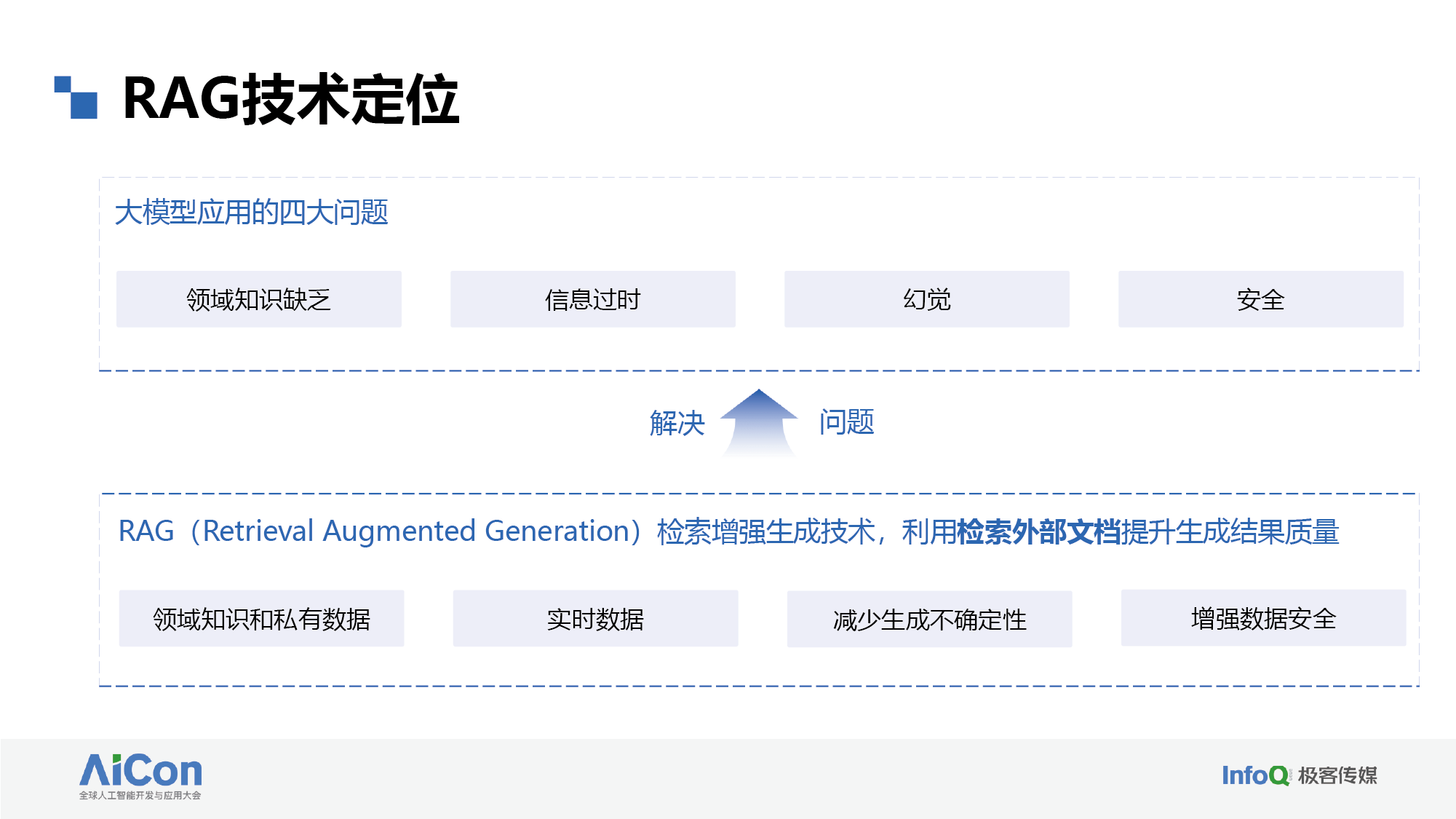Click the 实时数据 box
Screen dimensions: 1456x819
pos(595,619)
